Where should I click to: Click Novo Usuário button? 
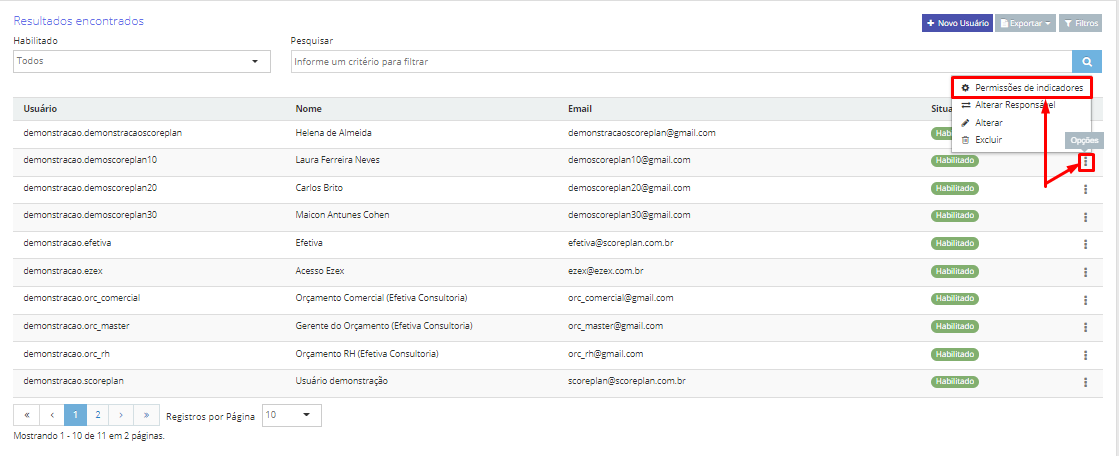pos(957,24)
